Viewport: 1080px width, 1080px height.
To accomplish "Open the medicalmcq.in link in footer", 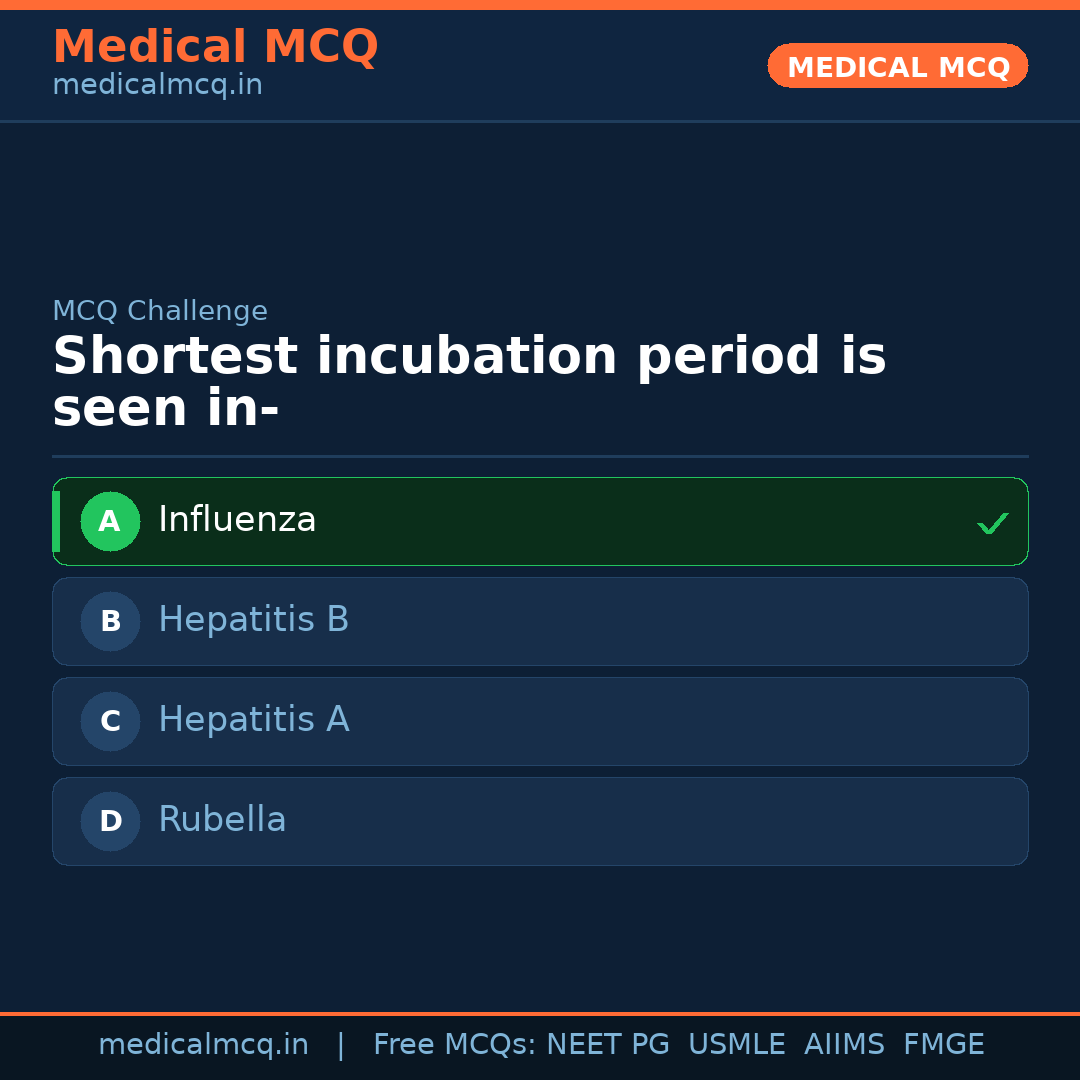I will [203, 1045].
